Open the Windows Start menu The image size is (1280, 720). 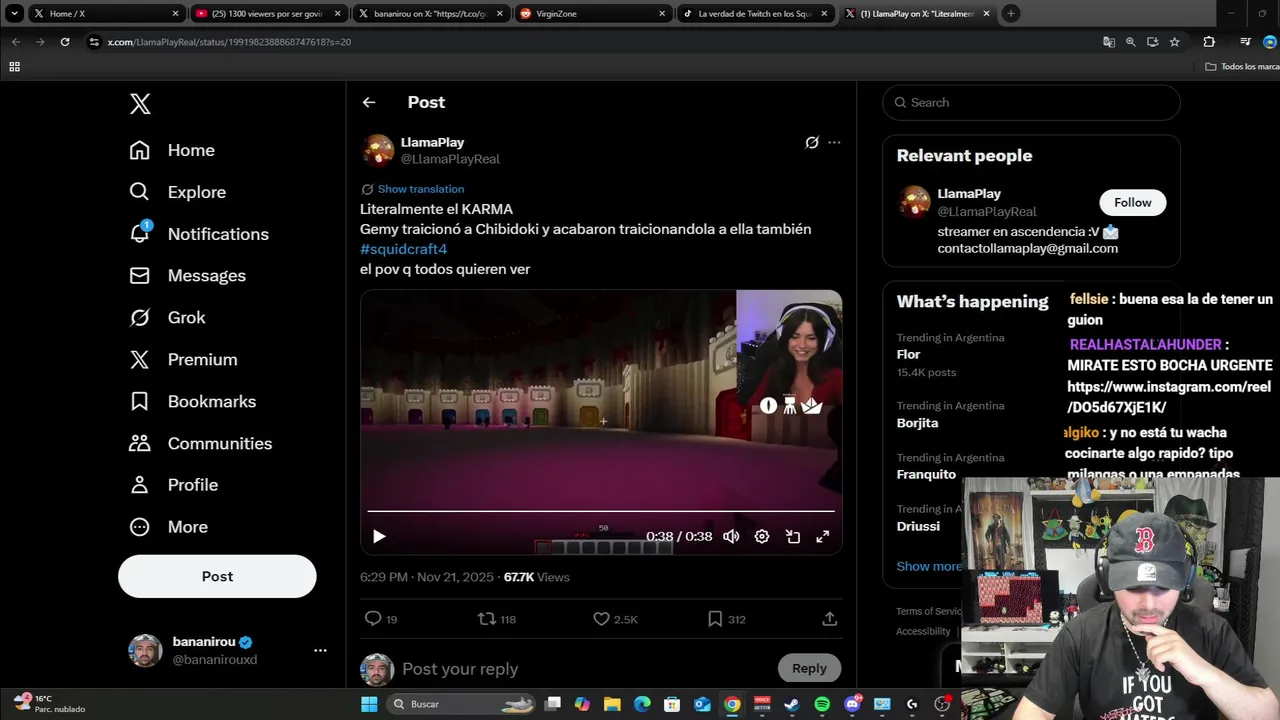[369, 704]
